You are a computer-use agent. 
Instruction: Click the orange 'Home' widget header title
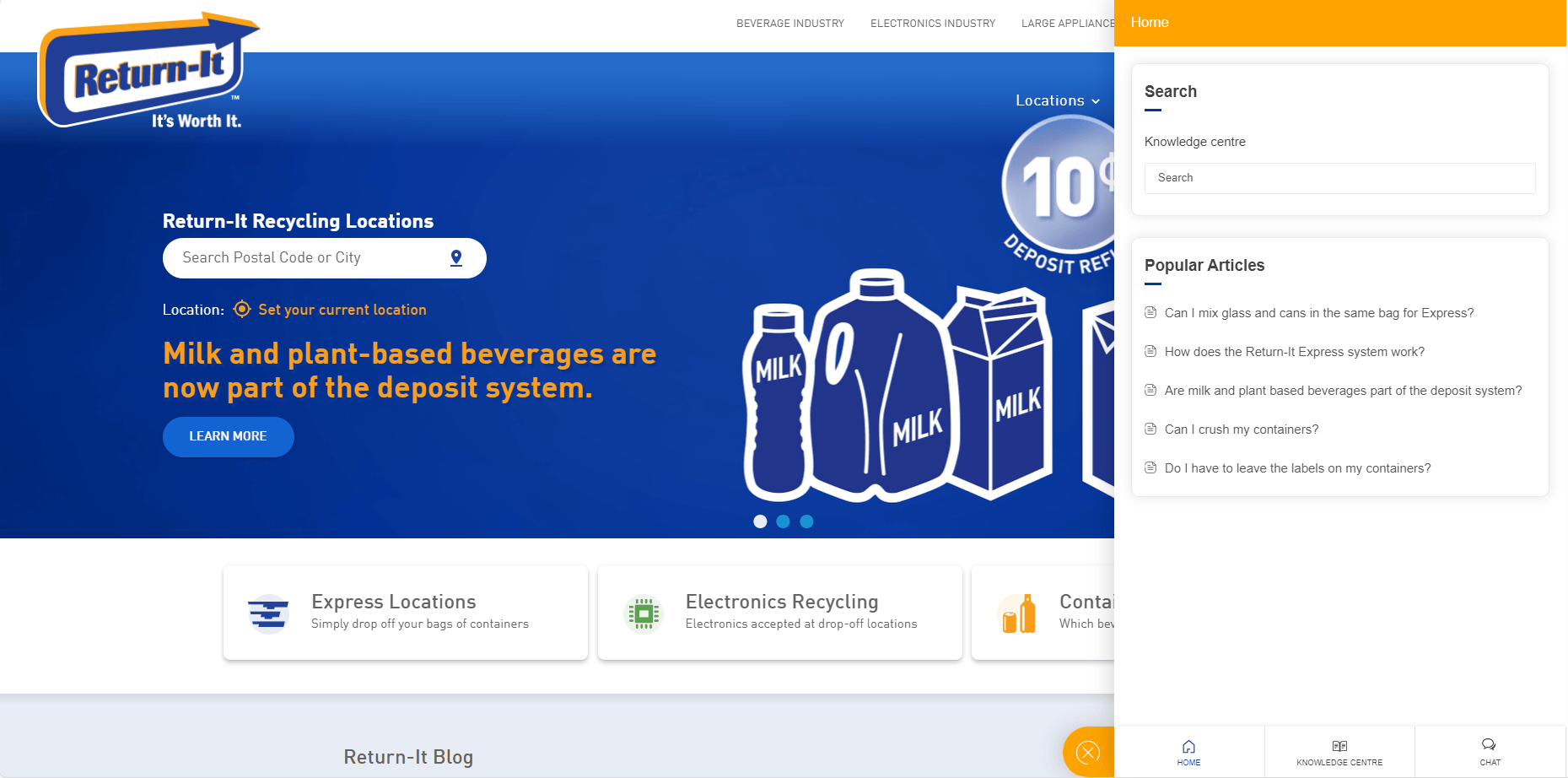[1150, 23]
